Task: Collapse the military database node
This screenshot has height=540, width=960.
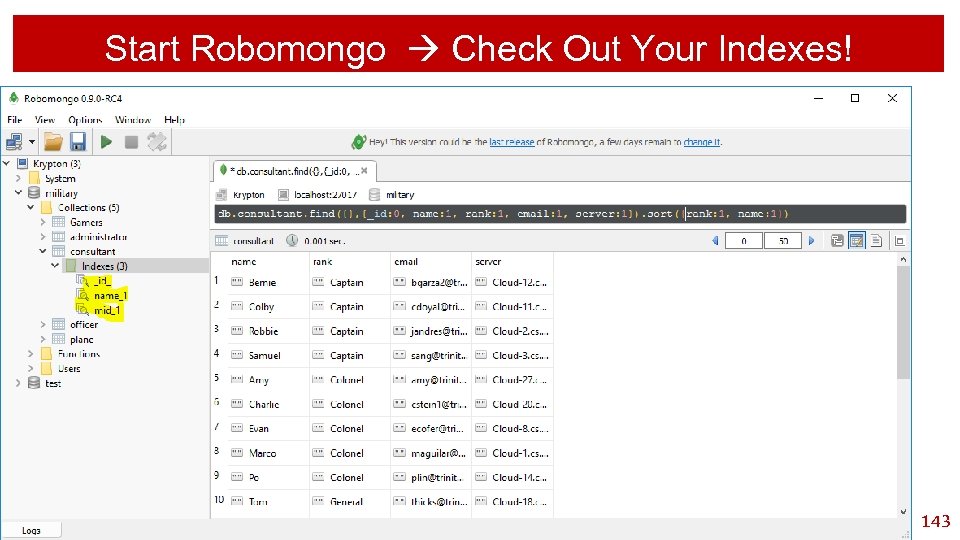Action: tap(18, 193)
